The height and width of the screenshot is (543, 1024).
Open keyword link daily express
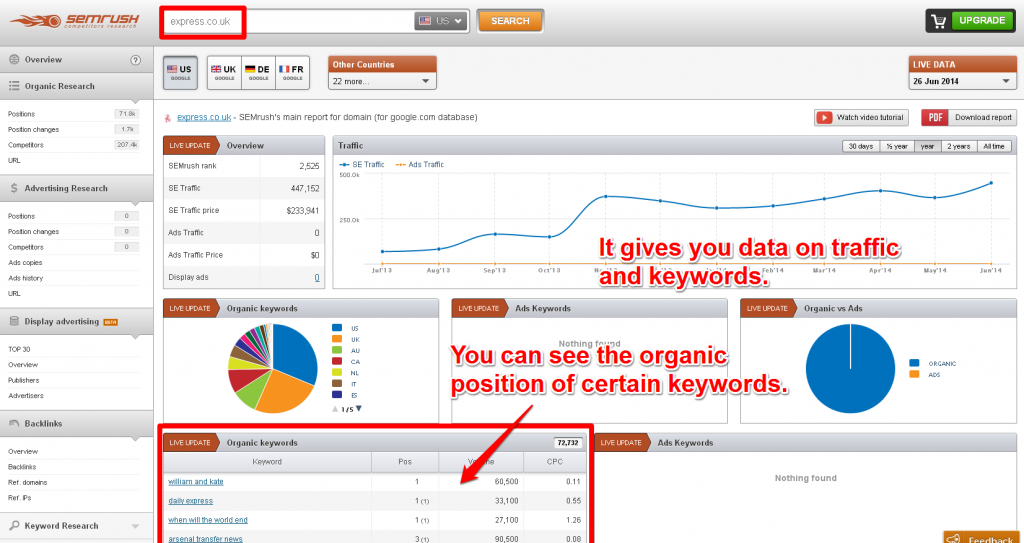coord(191,501)
